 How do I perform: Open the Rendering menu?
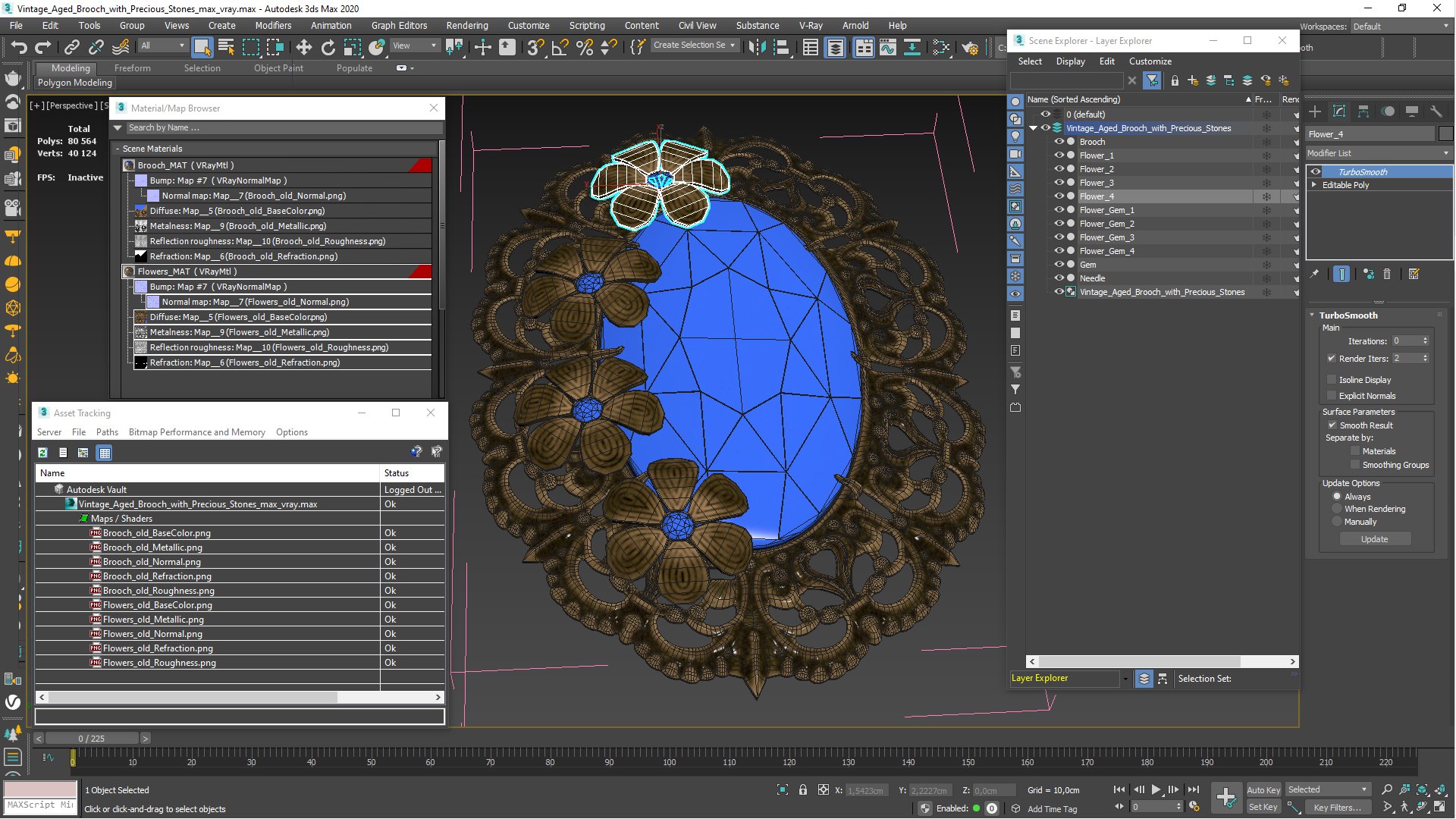click(x=466, y=25)
